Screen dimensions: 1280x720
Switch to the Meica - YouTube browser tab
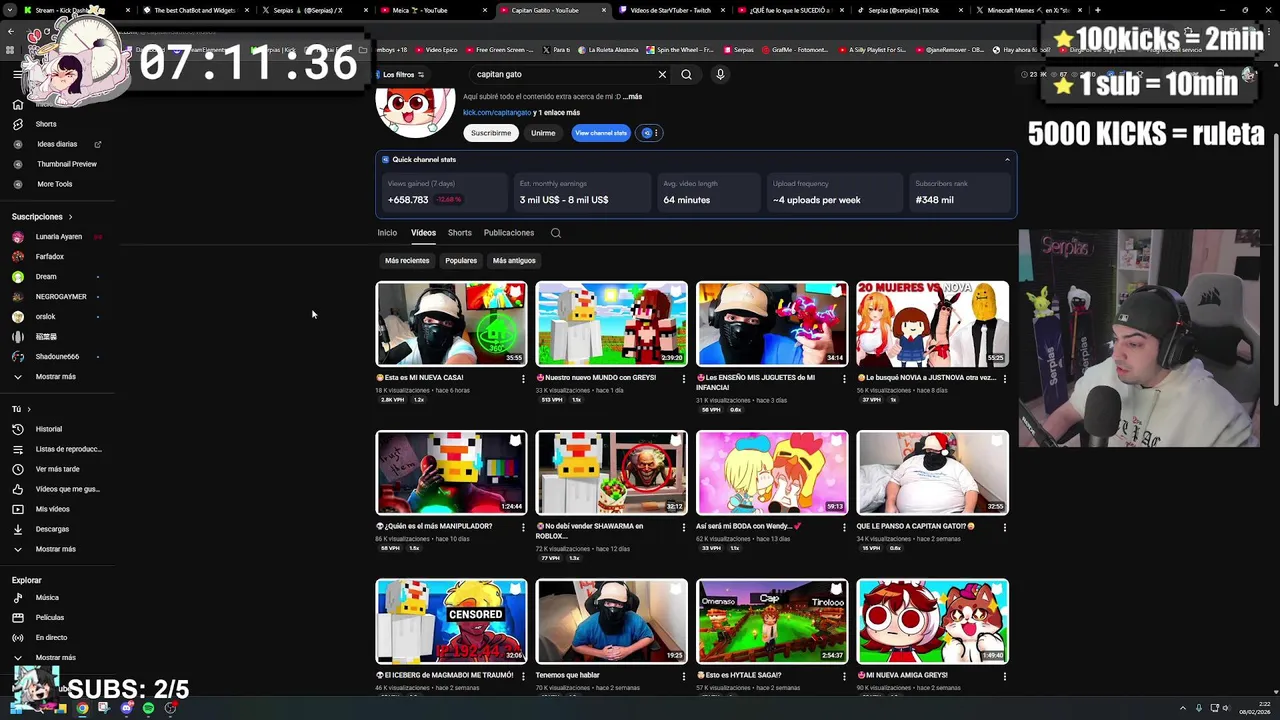[x=433, y=10]
